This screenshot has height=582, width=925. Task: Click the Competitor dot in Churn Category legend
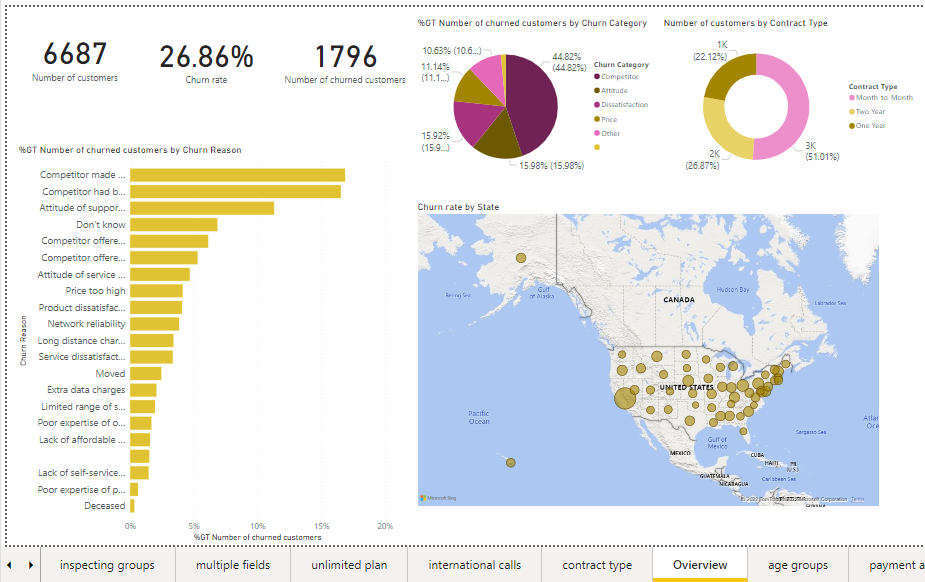coord(596,76)
